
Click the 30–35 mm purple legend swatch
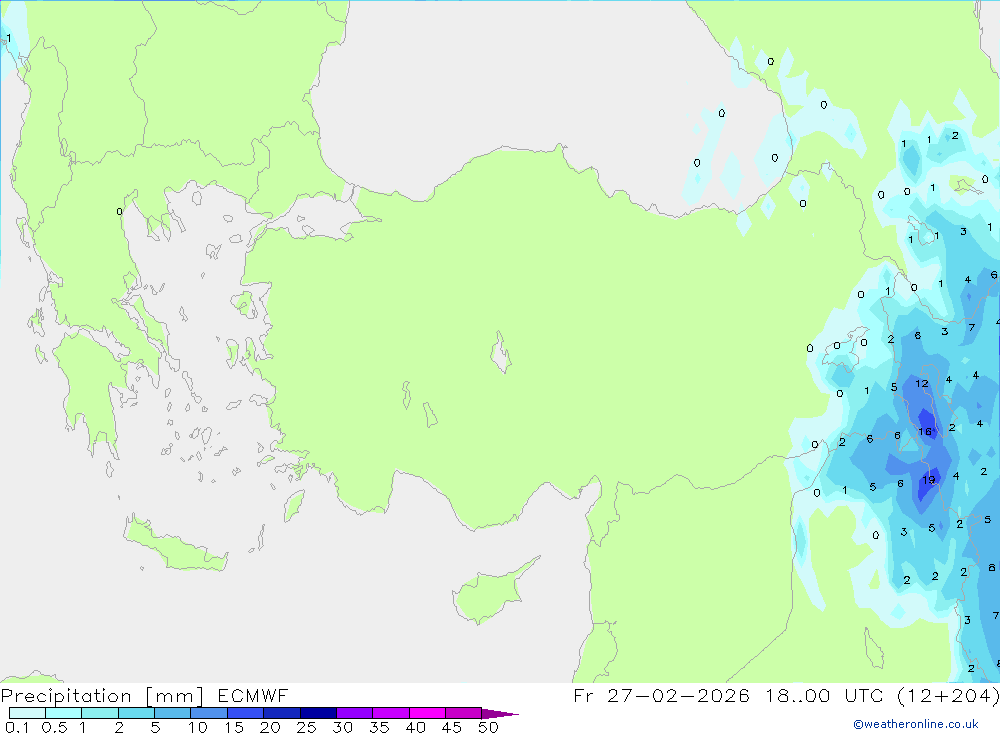[355, 713]
